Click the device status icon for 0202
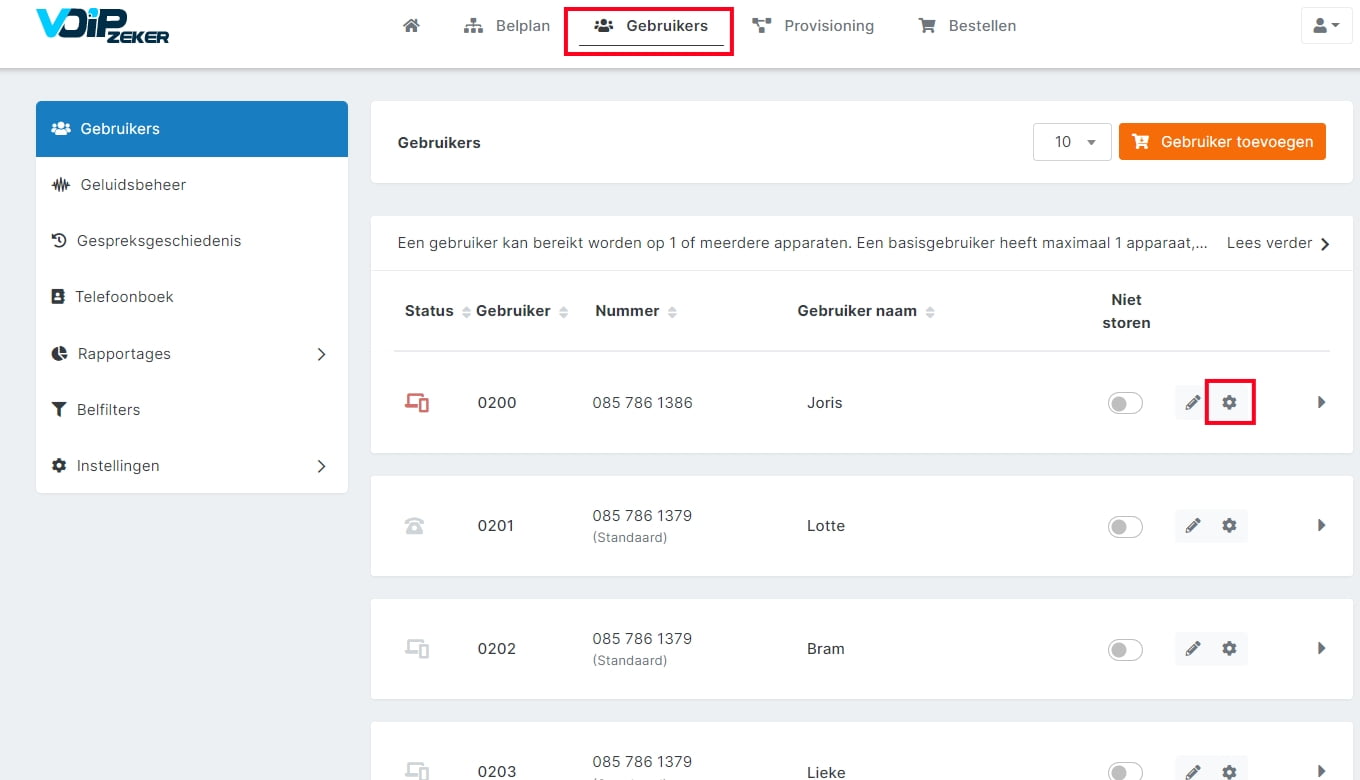Image resolution: width=1360 pixels, height=780 pixels. 416,649
